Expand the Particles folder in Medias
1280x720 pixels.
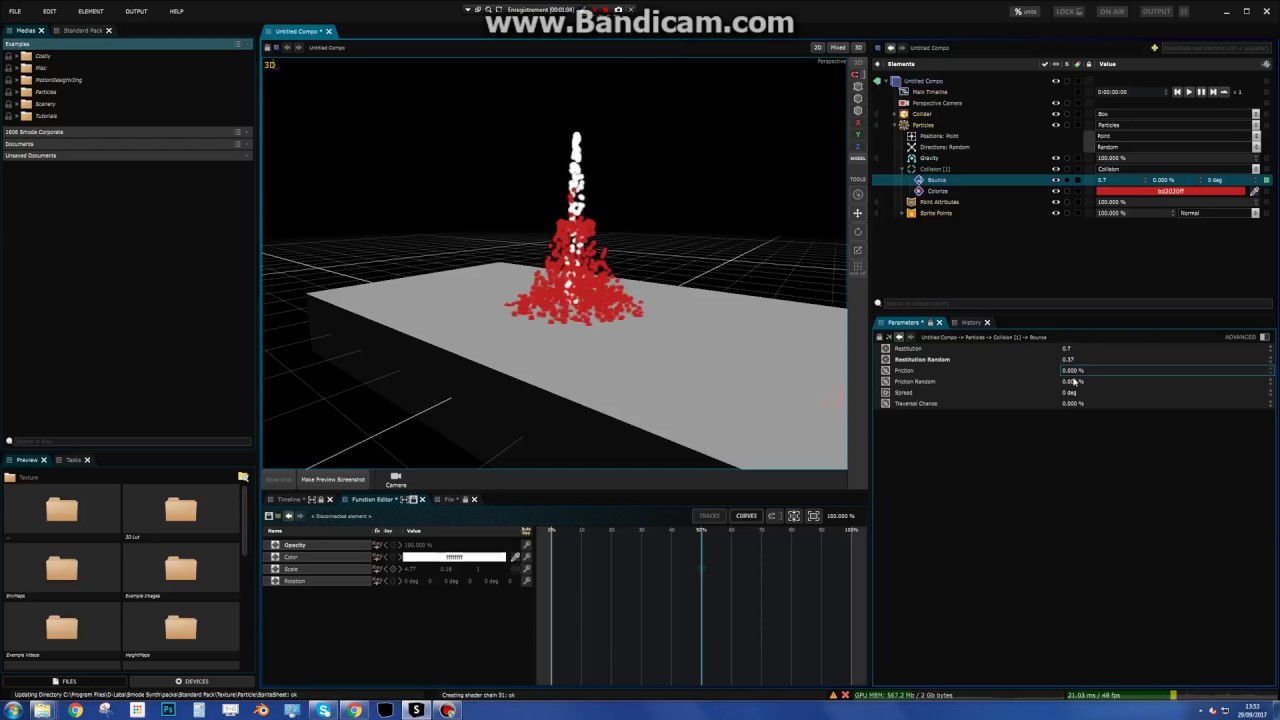(x=17, y=92)
